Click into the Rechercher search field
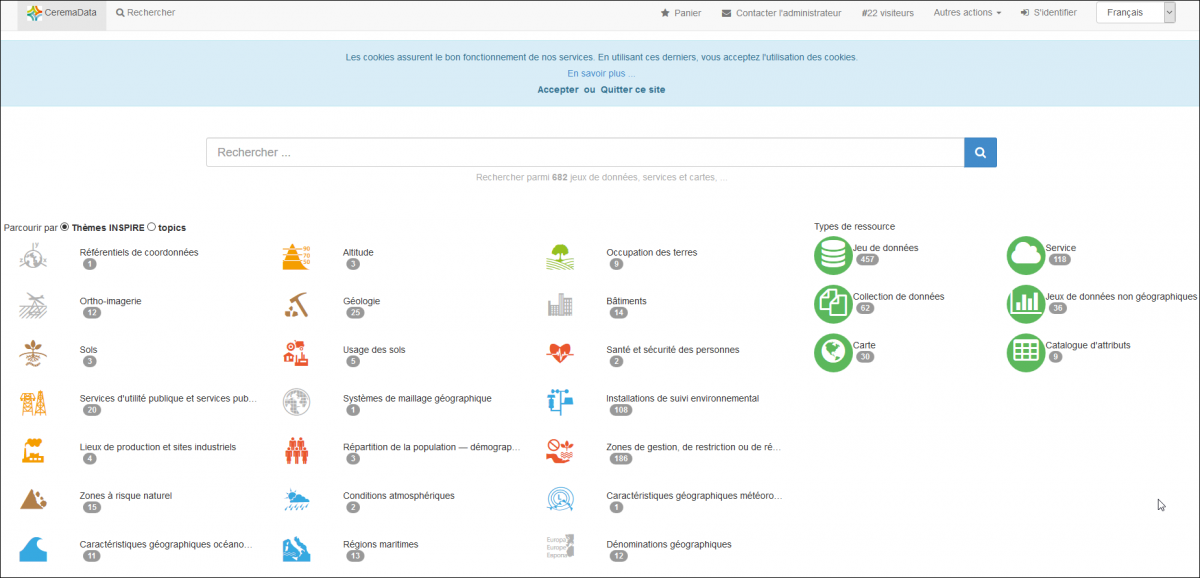Screen dimensions: 1200x578 (x=584, y=153)
